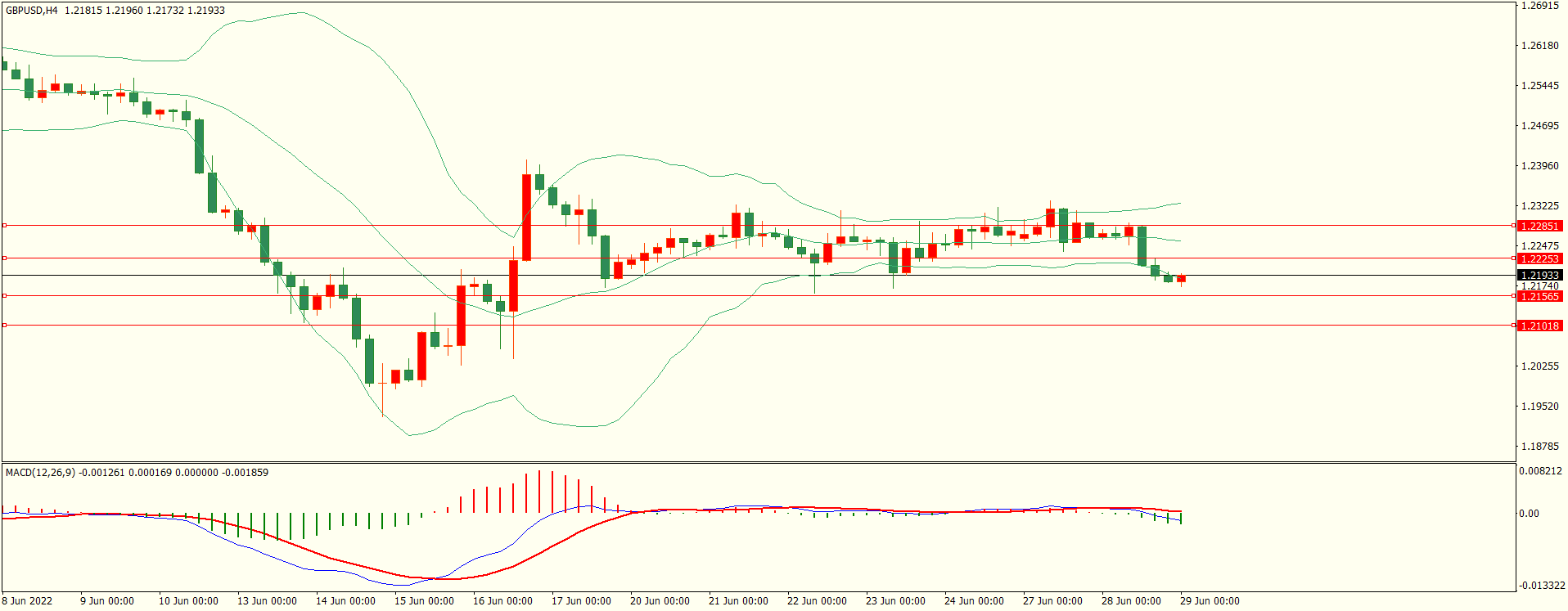Select the last red candle at chart's right end
Image resolution: width=1568 pixels, height=611 pixels.
pyautogui.click(x=1181, y=279)
